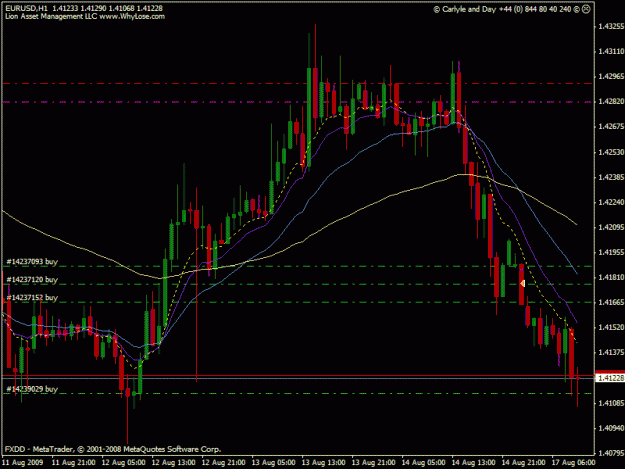The width and height of the screenshot is (625, 469).
Task: Select the #14237093 buy order label
Action: [x=32, y=261]
